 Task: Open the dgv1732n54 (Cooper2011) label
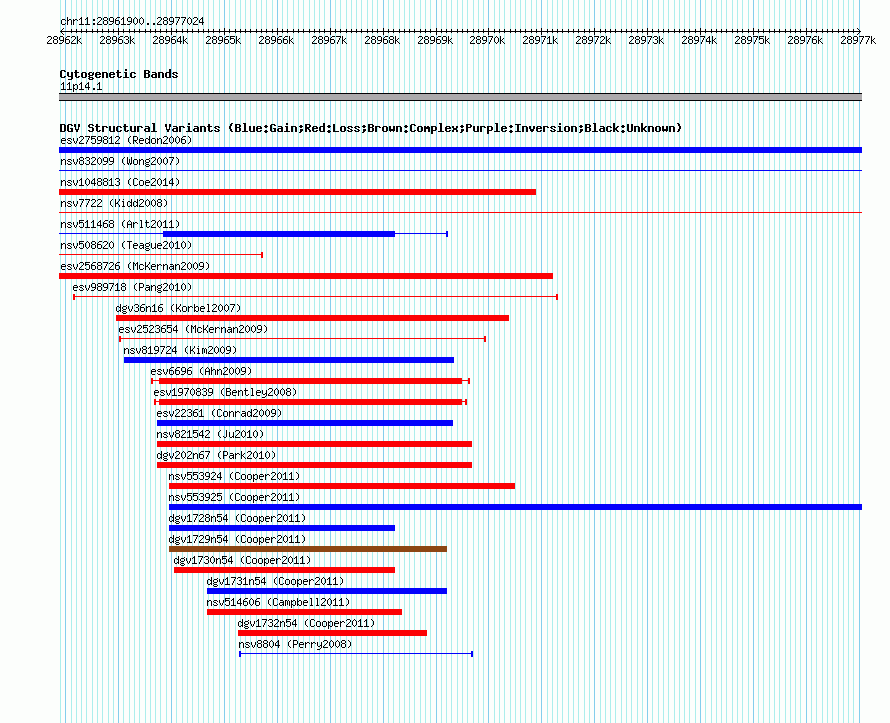pyautogui.click(x=306, y=623)
